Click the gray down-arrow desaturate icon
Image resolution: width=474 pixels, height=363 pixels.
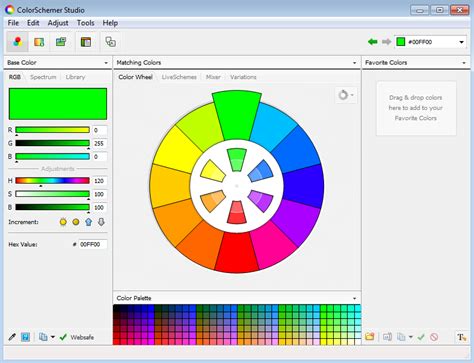[101, 222]
